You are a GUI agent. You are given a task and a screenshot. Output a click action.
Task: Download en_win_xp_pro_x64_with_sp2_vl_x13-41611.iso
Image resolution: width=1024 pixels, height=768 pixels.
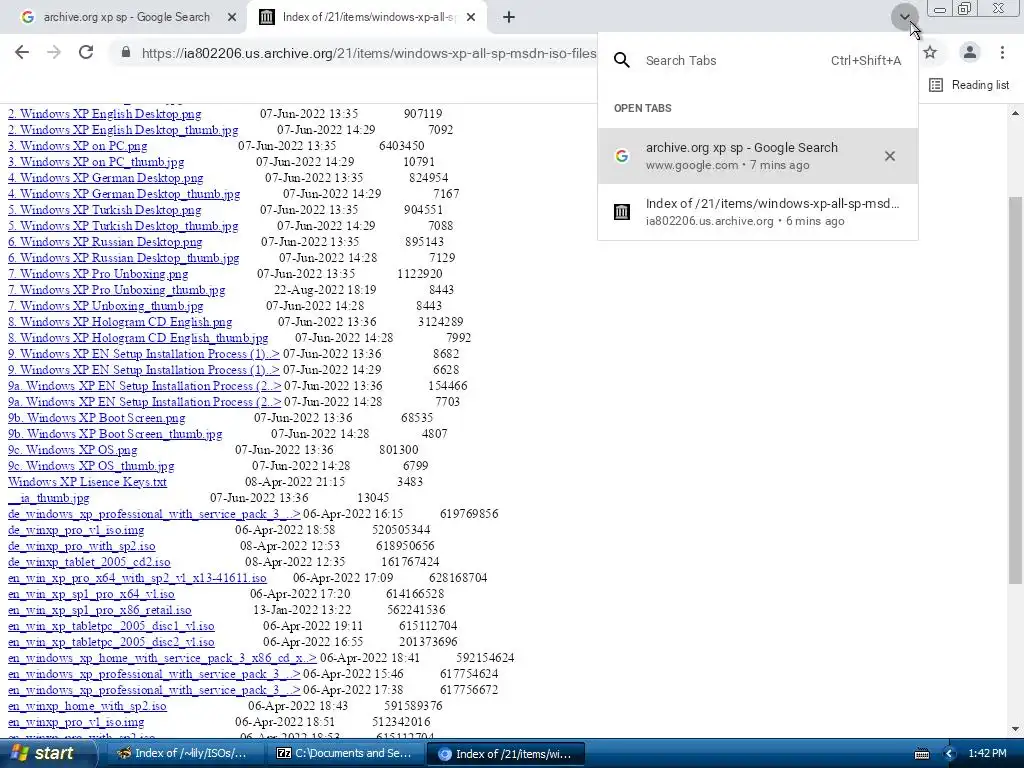(137, 578)
